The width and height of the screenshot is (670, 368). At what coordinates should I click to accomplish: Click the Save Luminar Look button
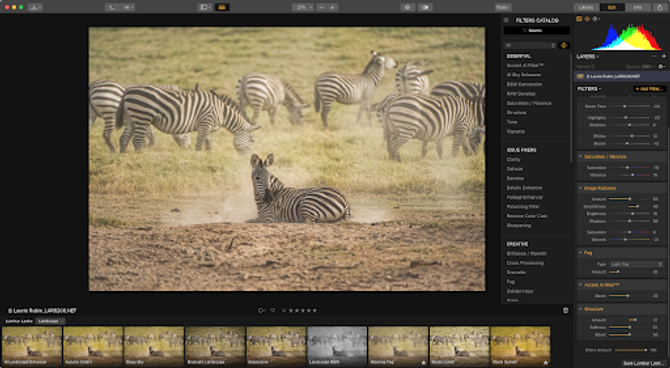click(x=644, y=363)
